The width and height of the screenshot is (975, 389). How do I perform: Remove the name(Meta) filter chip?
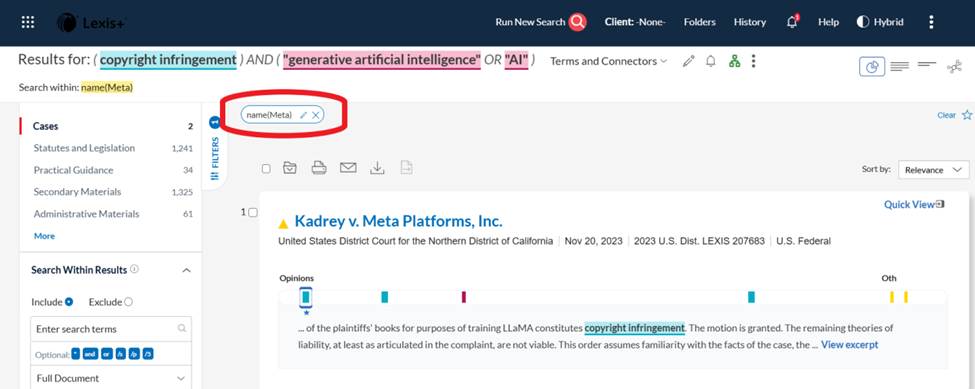(315, 115)
